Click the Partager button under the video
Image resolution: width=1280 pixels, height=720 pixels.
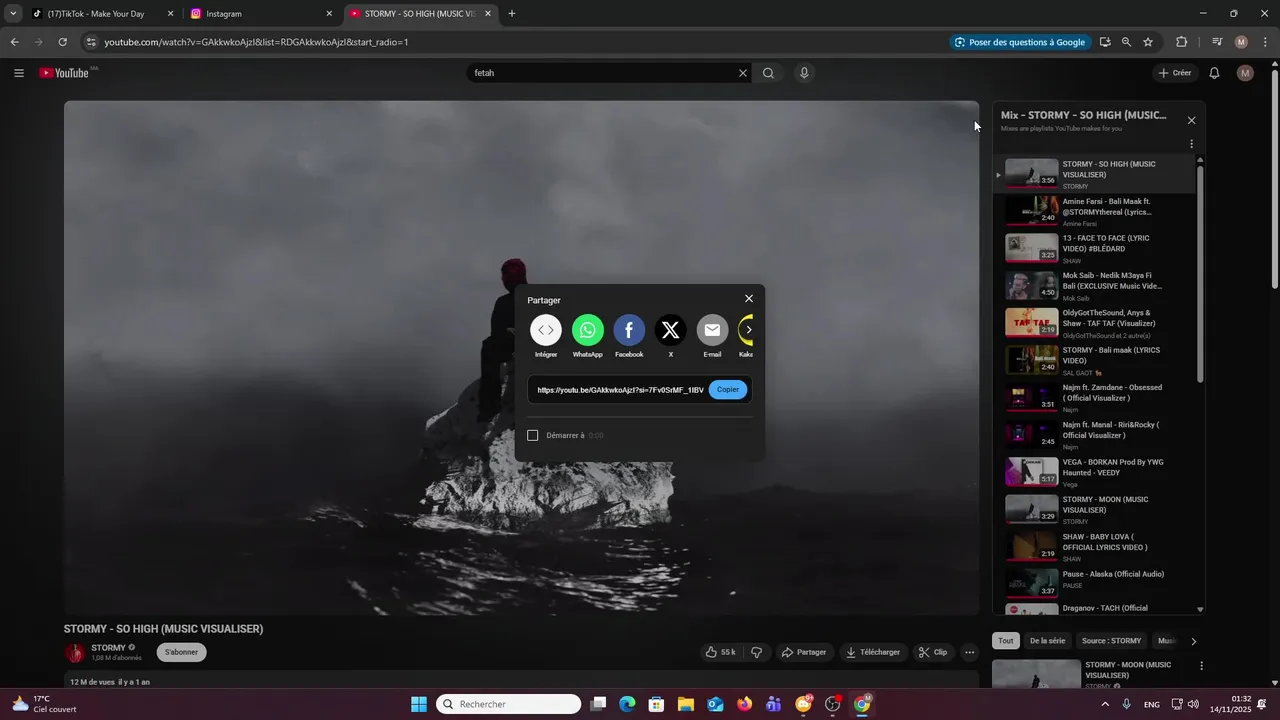tap(804, 652)
